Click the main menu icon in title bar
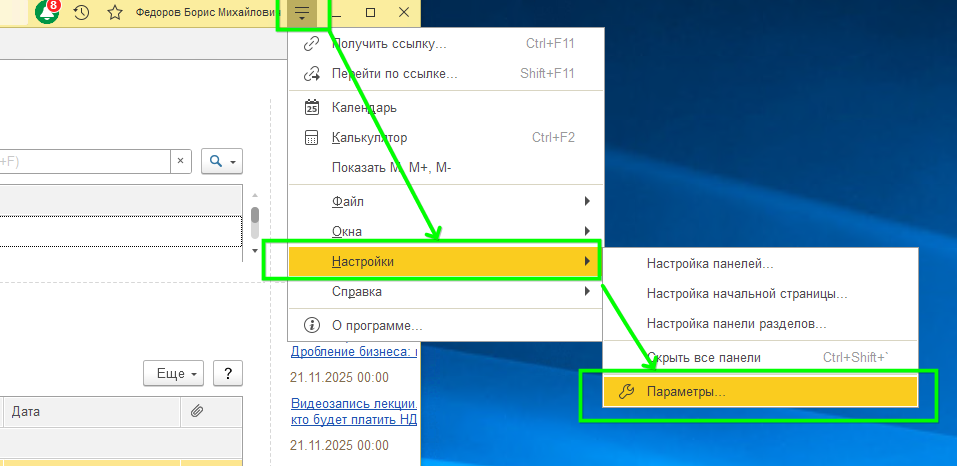This screenshot has width=957, height=466. (302, 13)
